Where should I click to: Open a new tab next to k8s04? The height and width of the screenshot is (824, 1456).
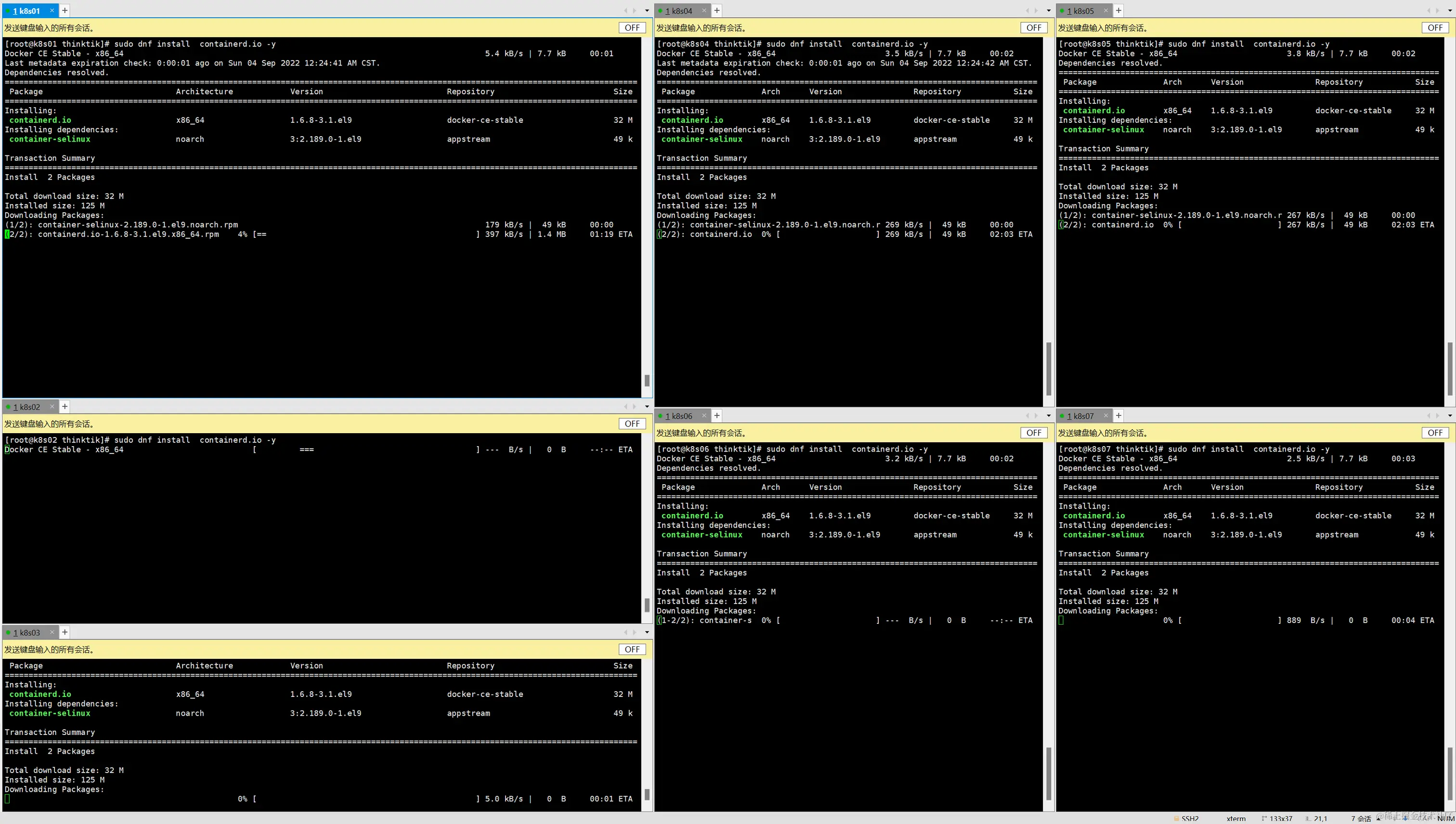716,10
